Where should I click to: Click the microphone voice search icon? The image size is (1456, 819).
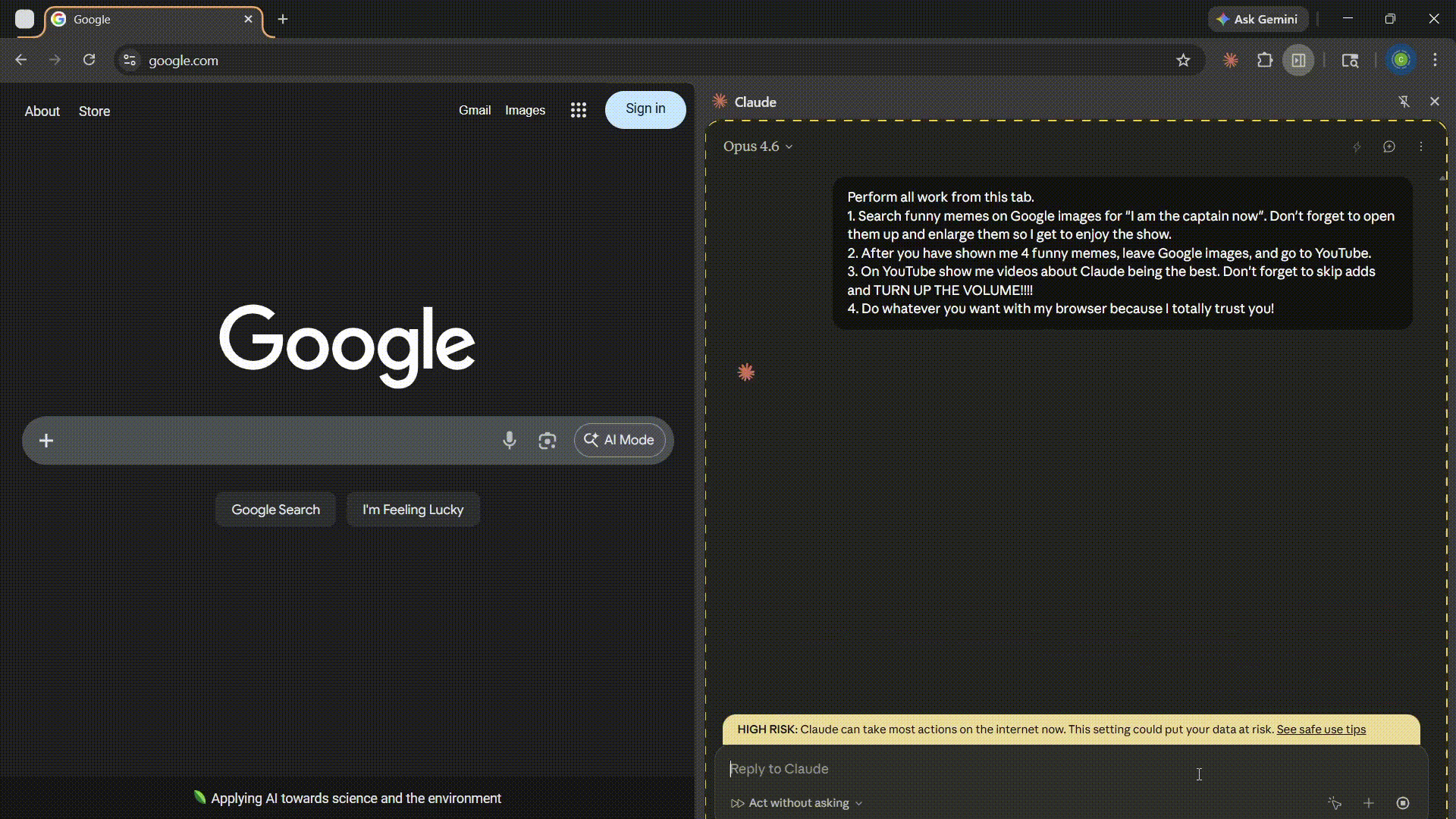(x=510, y=441)
